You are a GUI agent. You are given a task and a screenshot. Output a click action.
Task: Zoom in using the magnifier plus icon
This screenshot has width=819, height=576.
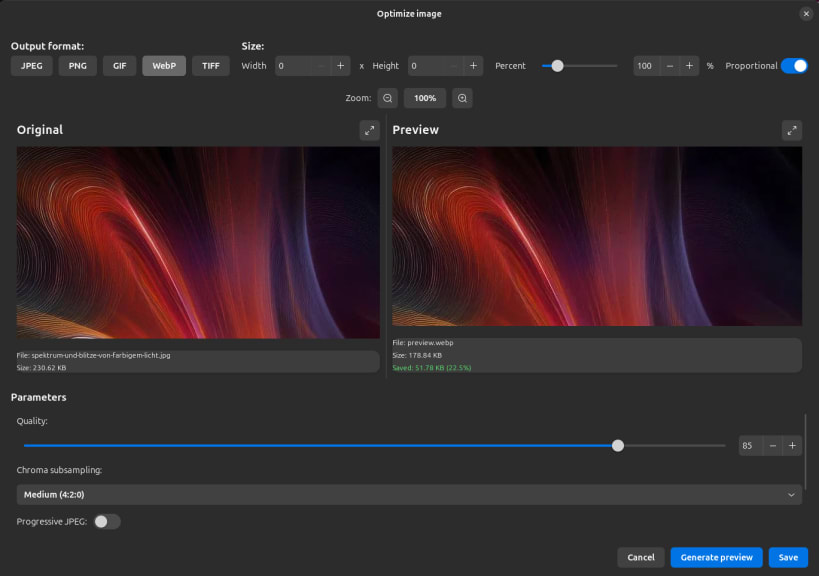point(461,98)
